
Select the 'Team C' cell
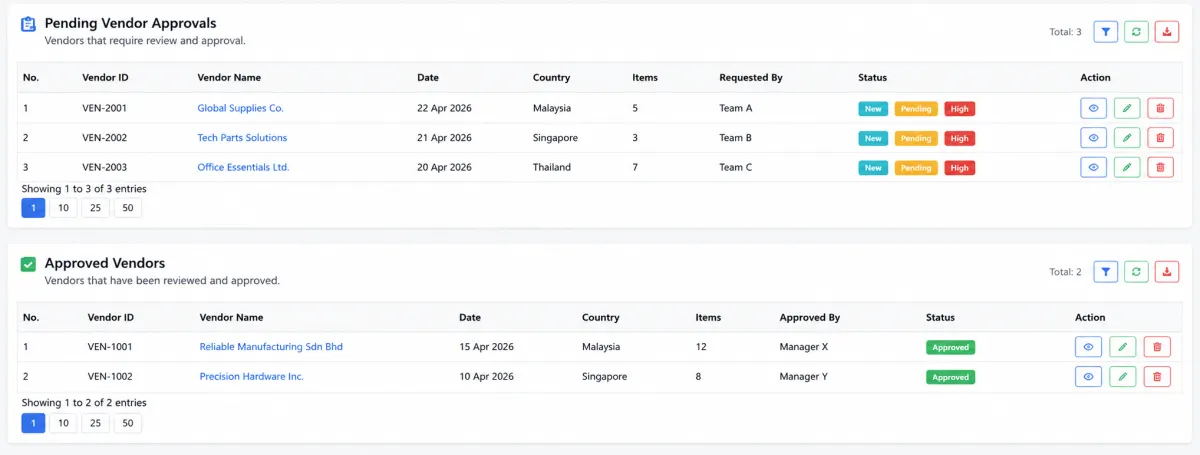(736, 167)
